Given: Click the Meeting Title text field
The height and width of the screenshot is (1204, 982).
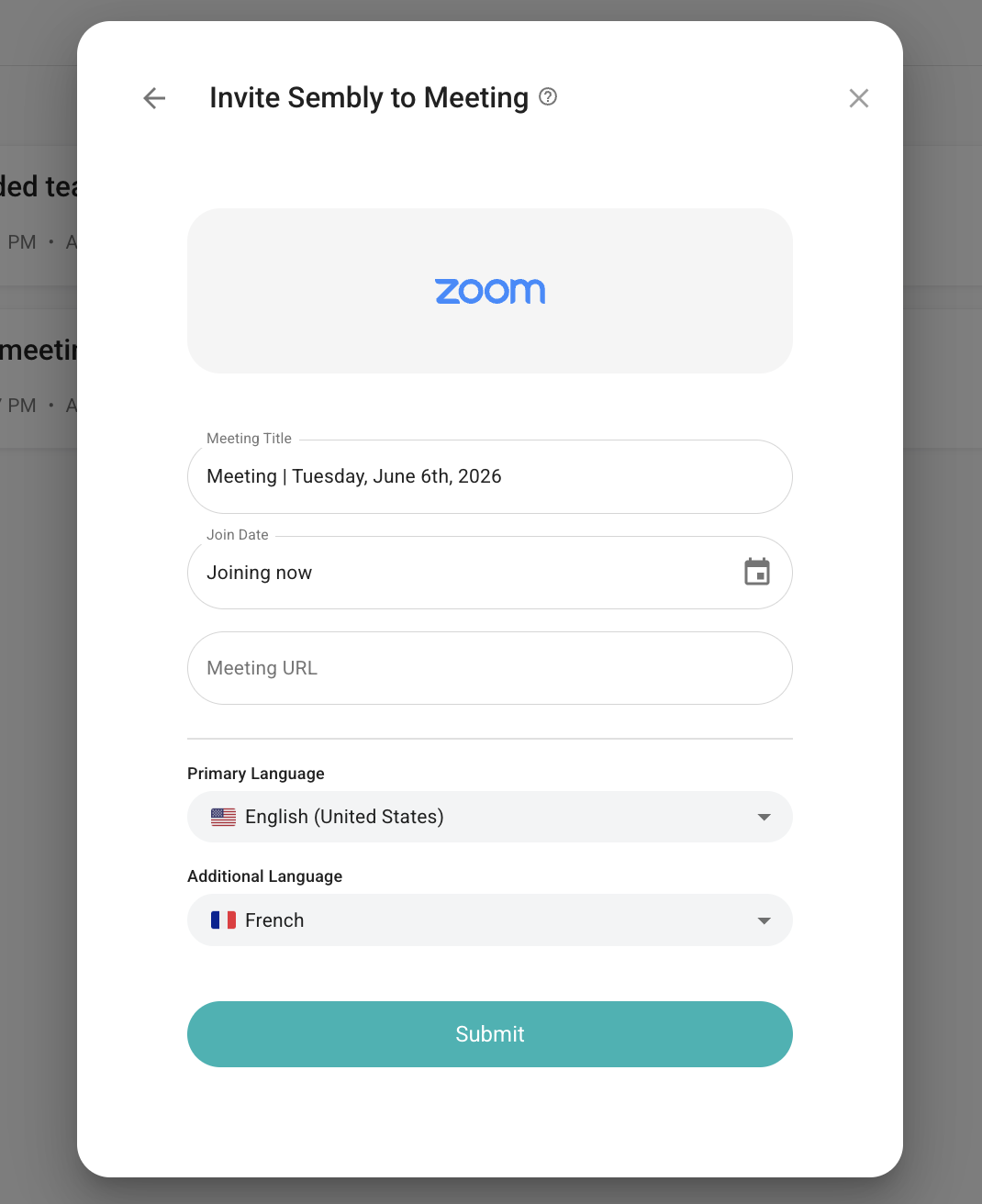Looking at the screenshot, I should click(490, 476).
